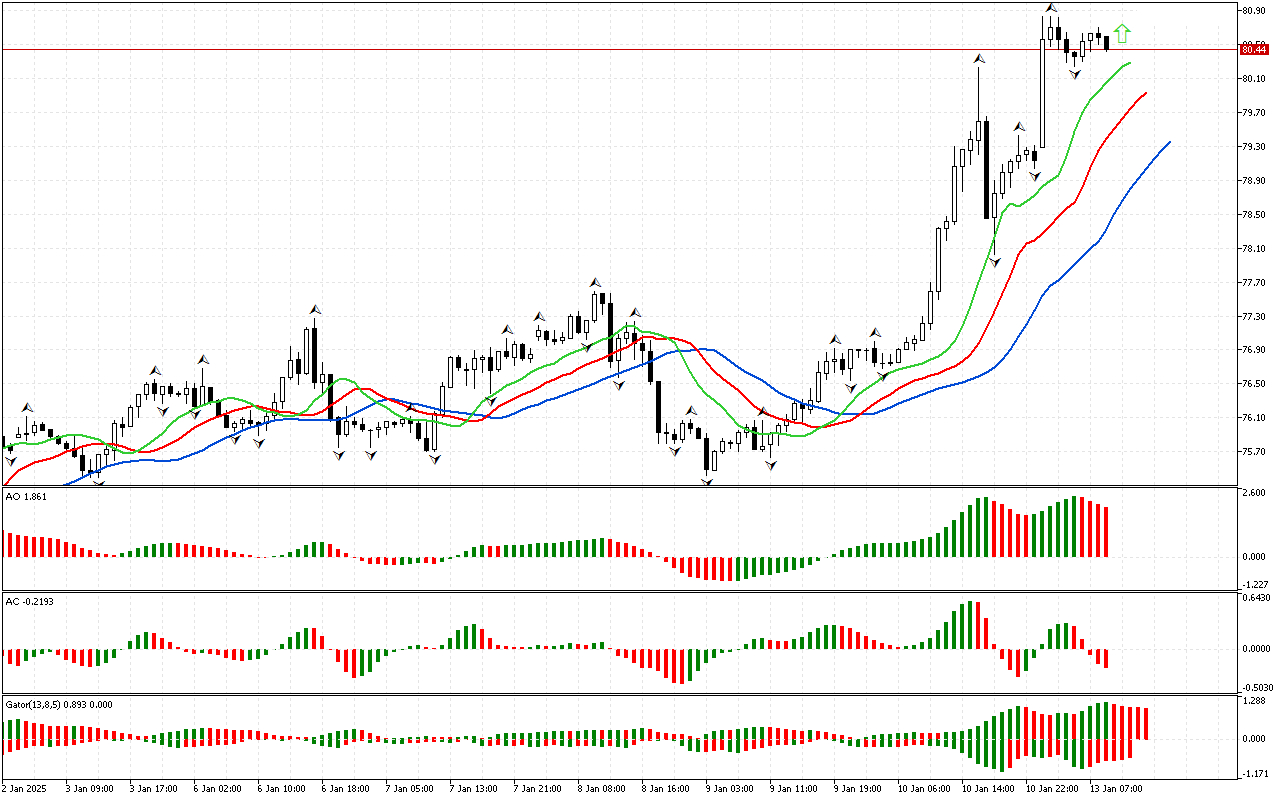The width and height of the screenshot is (1280, 800).
Task: Click the "10 Jan 14:00" time label
Action: point(988,788)
